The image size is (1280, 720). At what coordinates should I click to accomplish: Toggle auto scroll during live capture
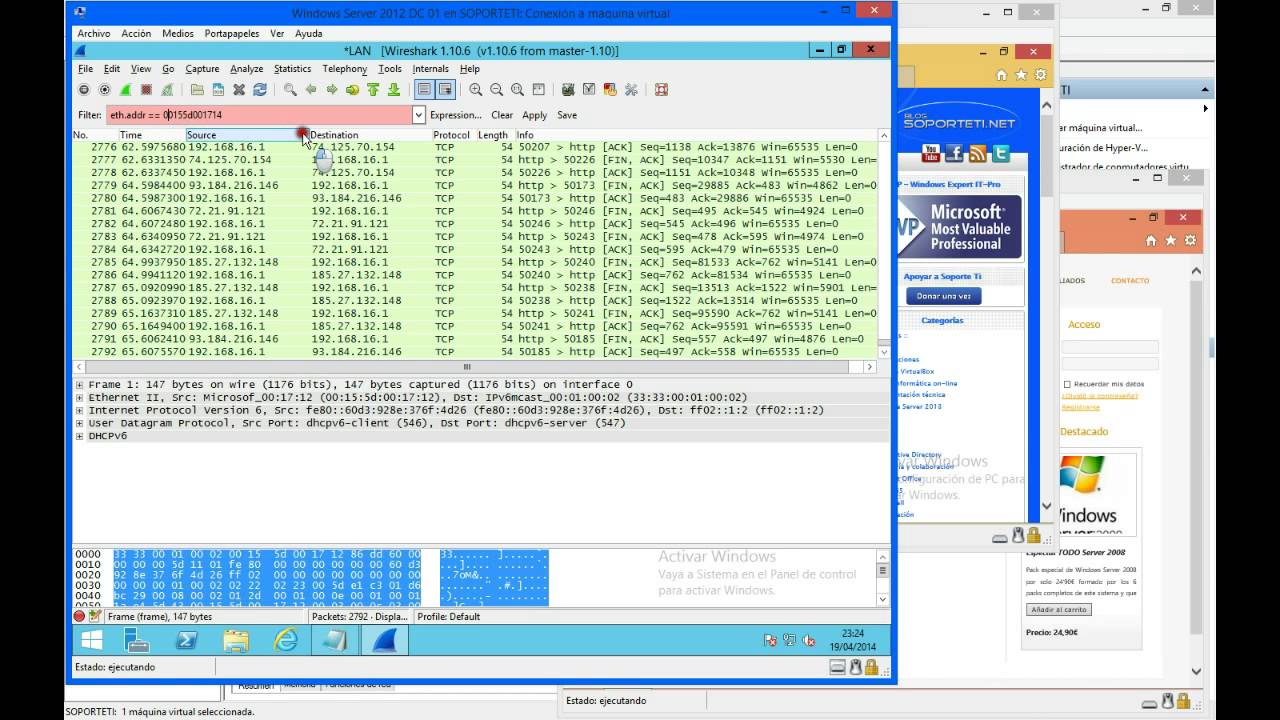pyautogui.click(x=445, y=89)
